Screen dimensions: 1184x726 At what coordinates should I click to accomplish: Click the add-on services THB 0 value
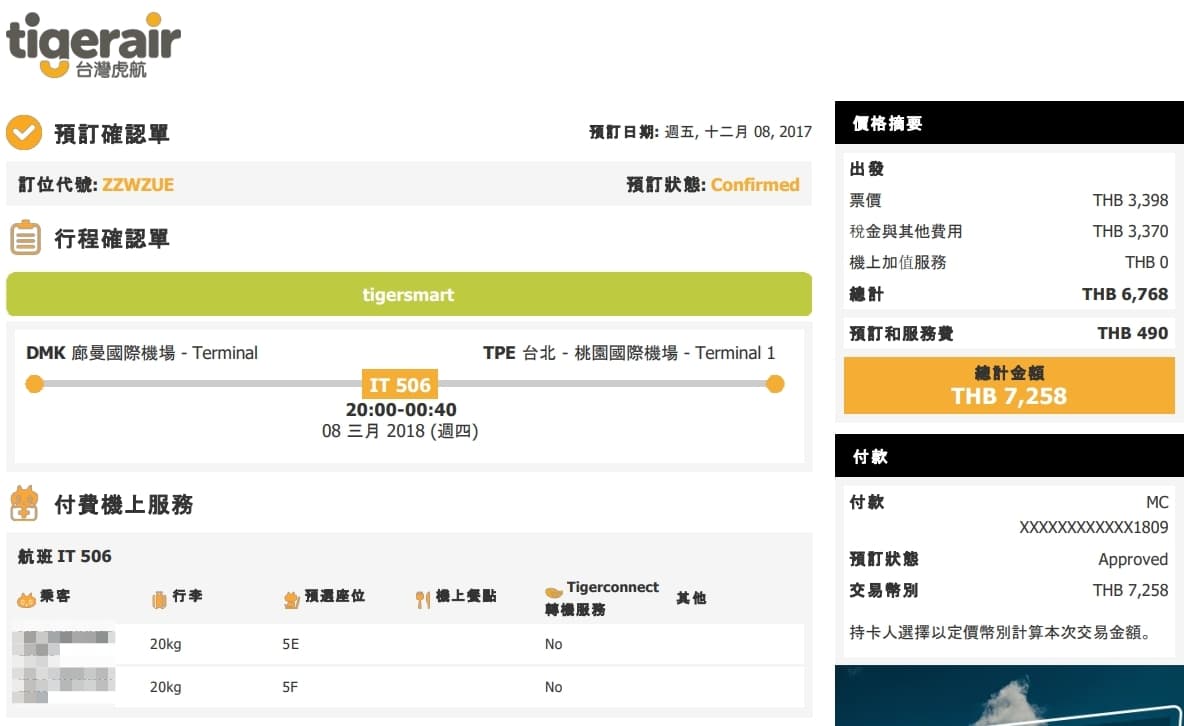coord(1146,262)
